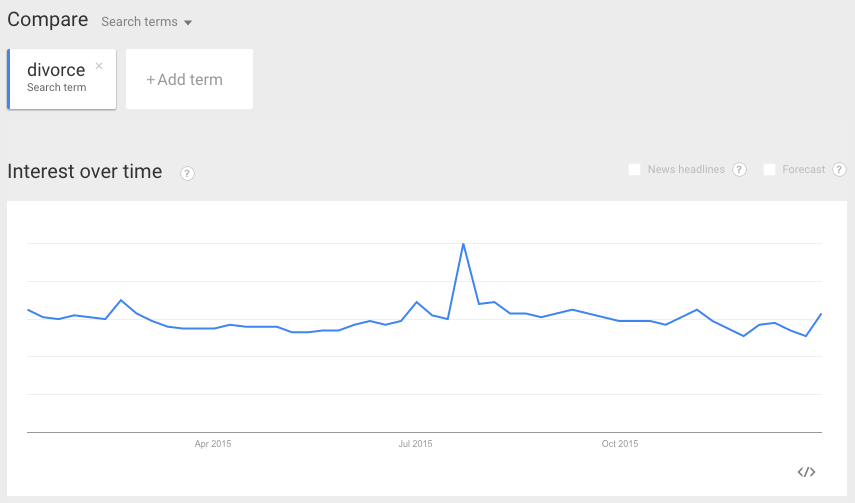
Task: Show help for Interest over time
Action: click(x=187, y=173)
